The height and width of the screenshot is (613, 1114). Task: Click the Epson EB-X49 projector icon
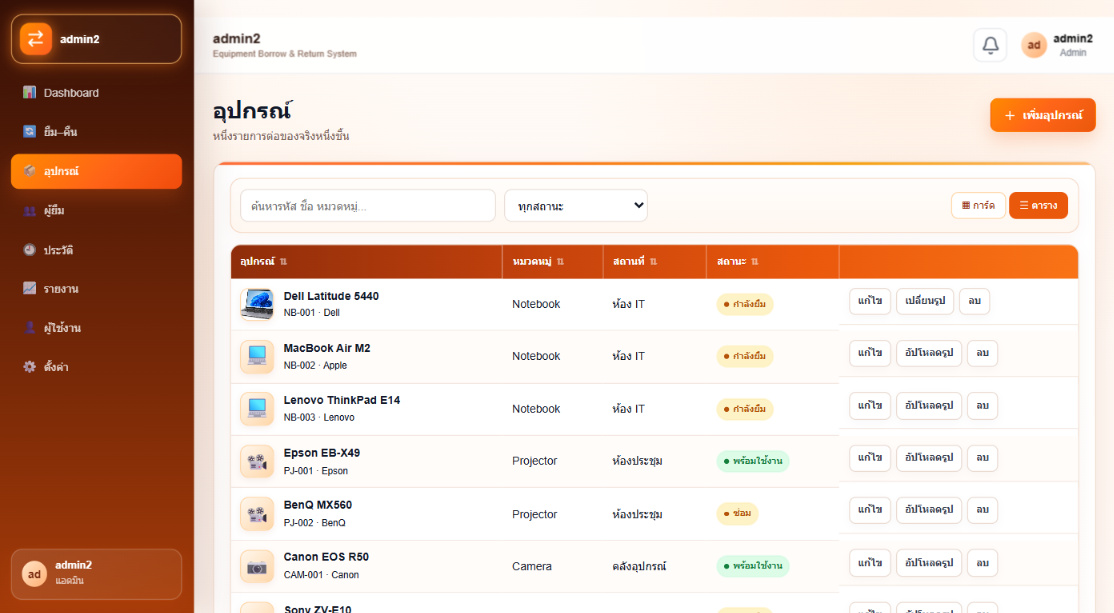256,462
